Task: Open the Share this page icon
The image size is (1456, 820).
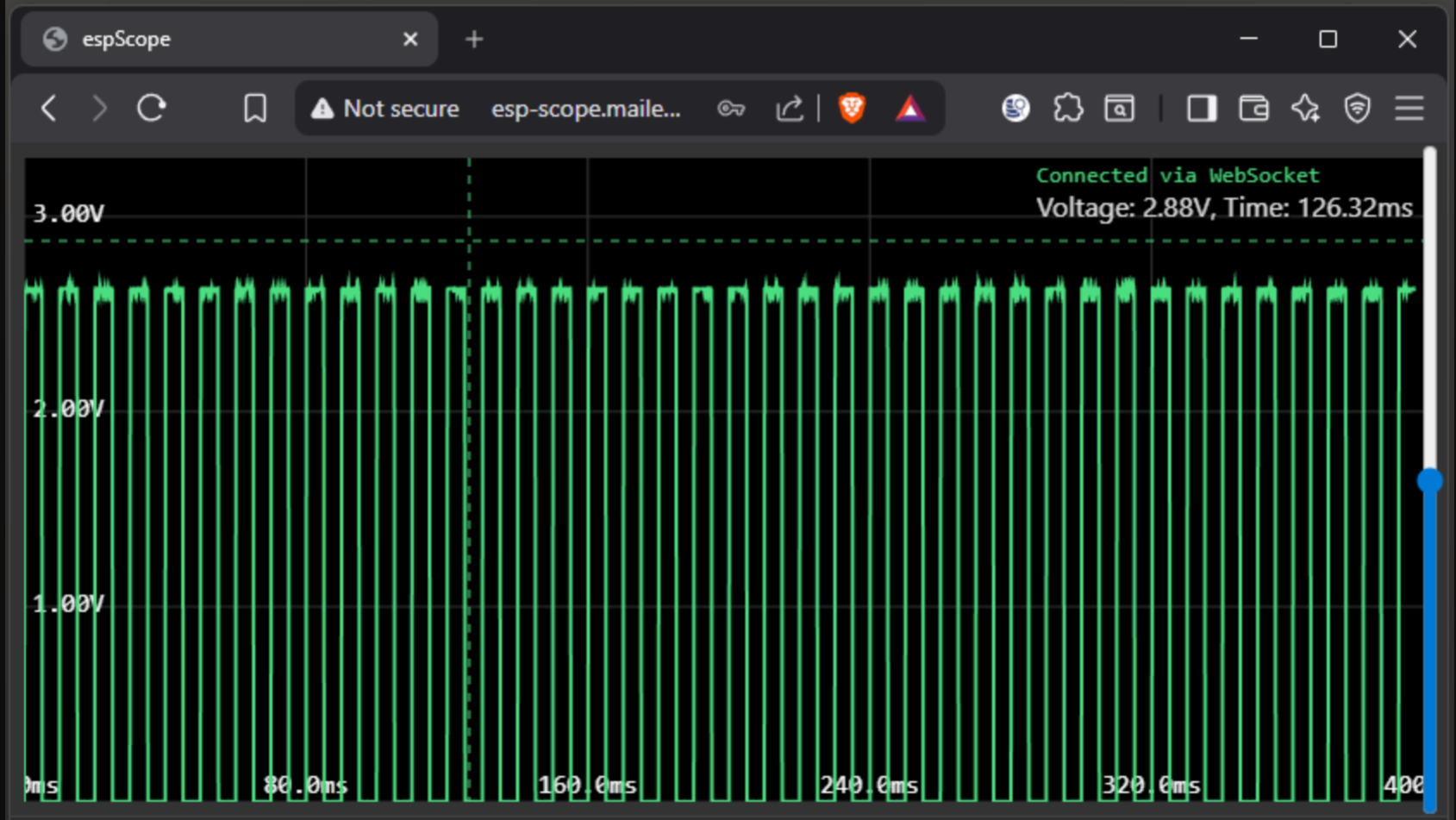Action: (x=789, y=108)
